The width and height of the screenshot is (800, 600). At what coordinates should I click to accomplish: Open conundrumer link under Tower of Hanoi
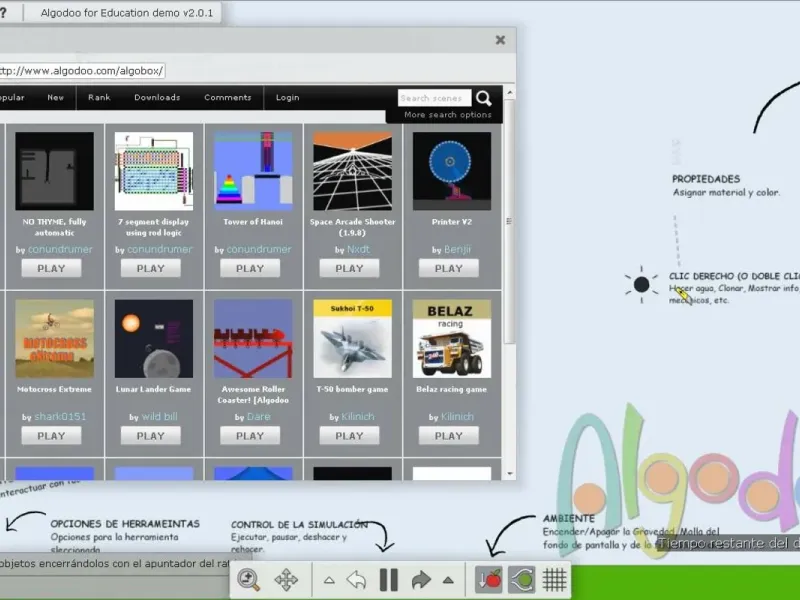(x=259, y=249)
